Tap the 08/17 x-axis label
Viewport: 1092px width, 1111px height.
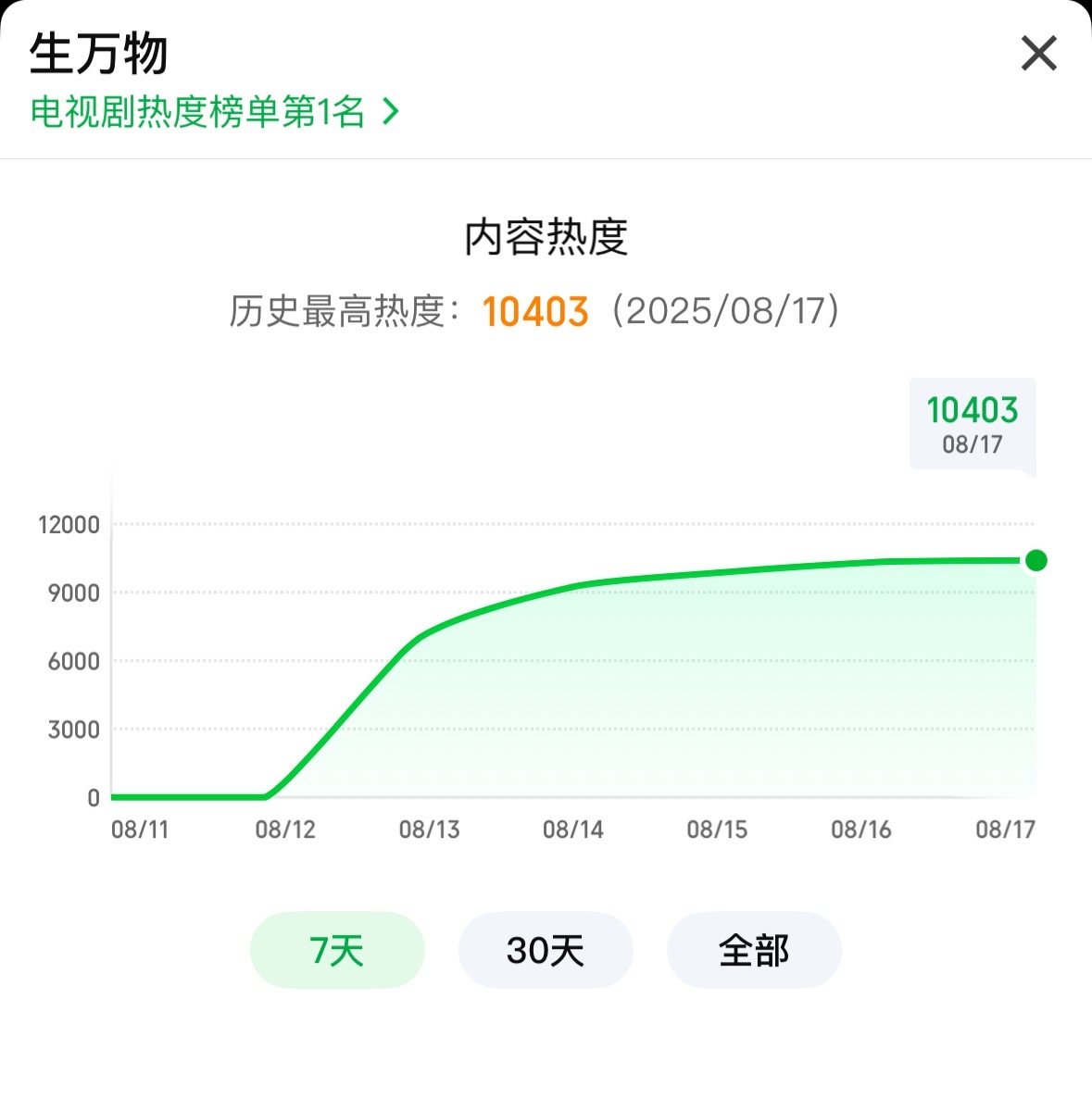1005,830
